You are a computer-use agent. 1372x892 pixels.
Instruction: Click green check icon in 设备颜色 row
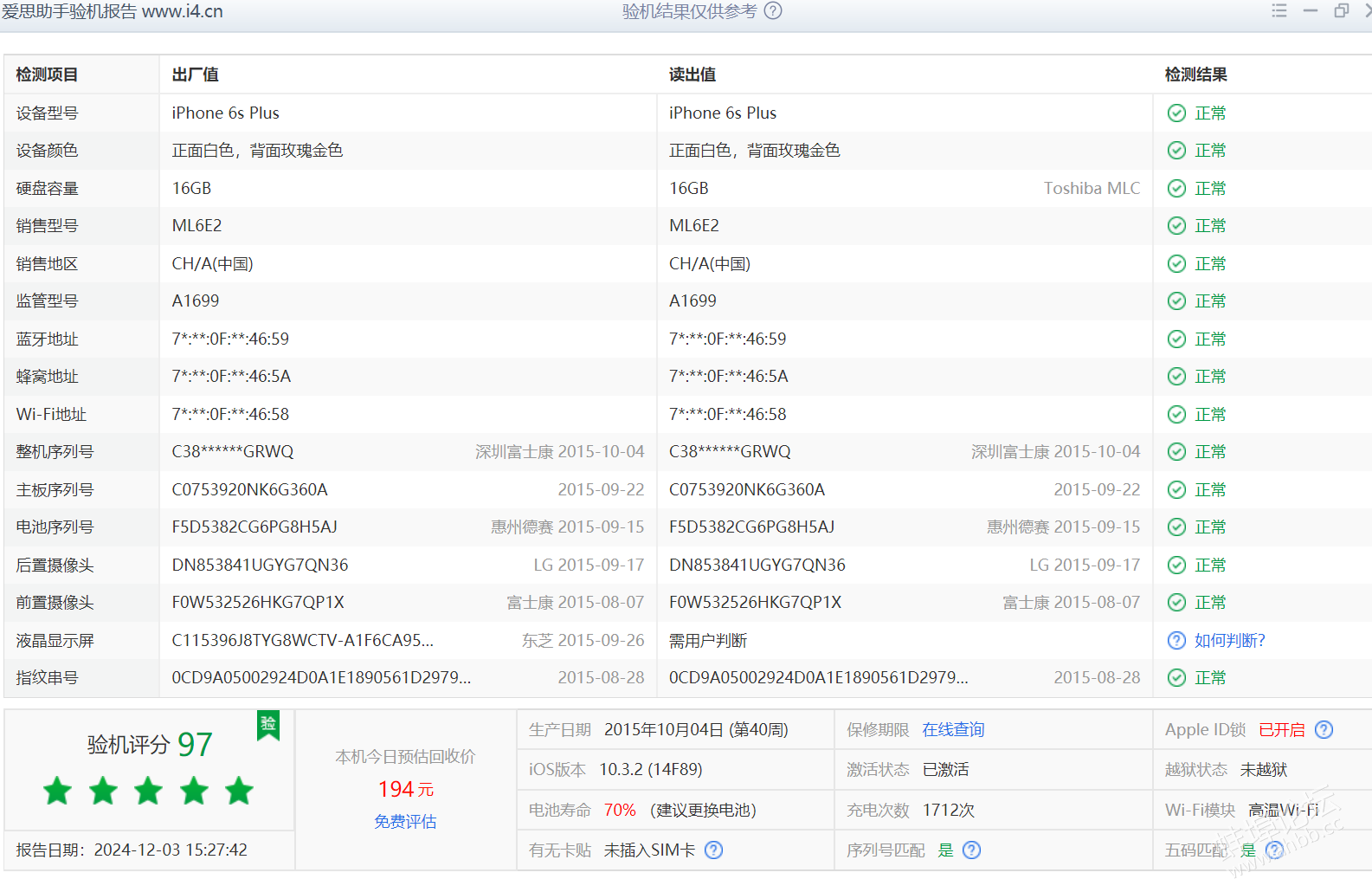(x=1176, y=151)
